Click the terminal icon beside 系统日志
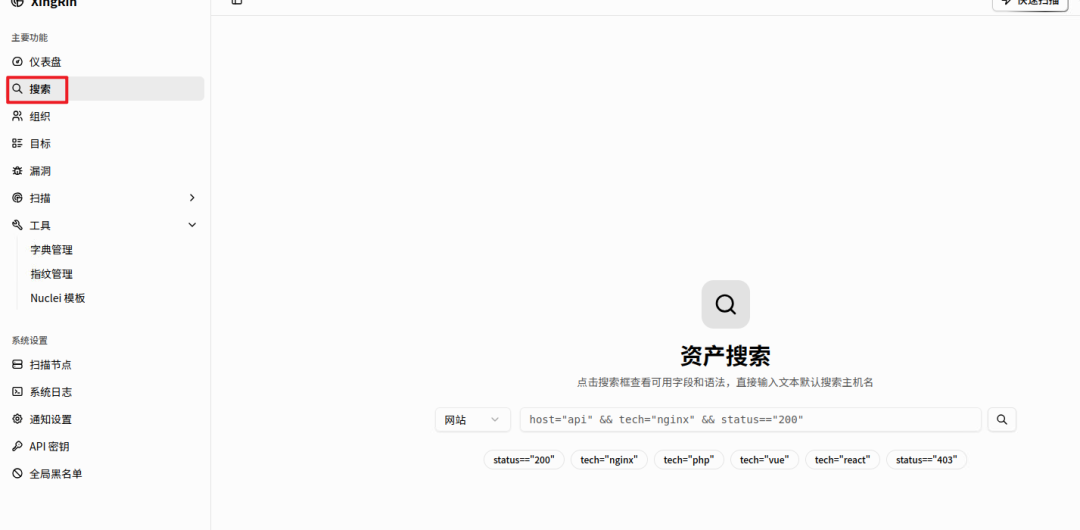 pyautogui.click(x=18, y=391)
